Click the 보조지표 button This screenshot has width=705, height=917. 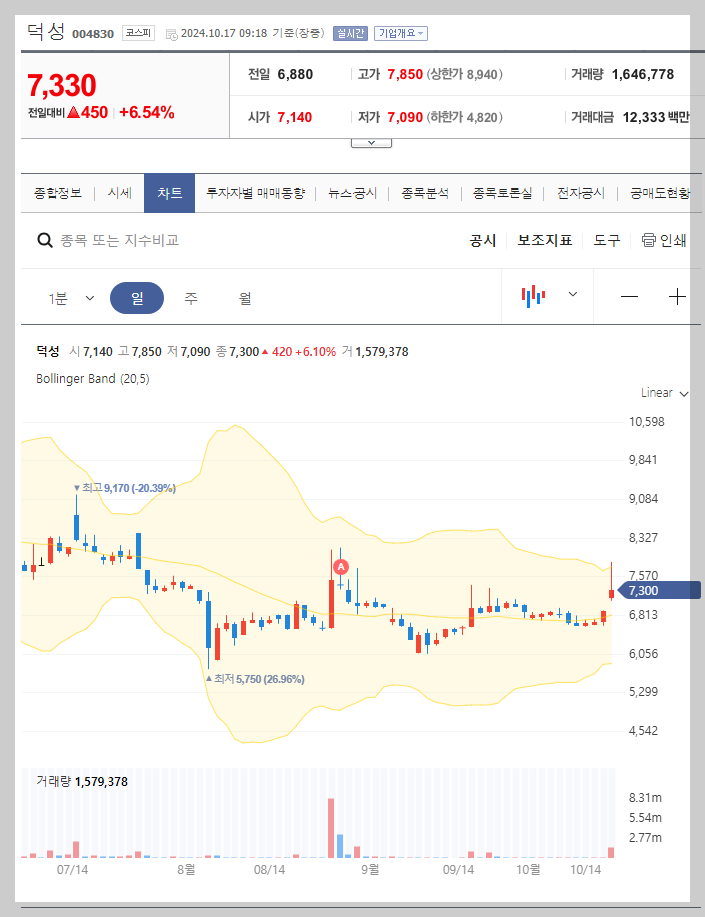[x=545, y=240]
